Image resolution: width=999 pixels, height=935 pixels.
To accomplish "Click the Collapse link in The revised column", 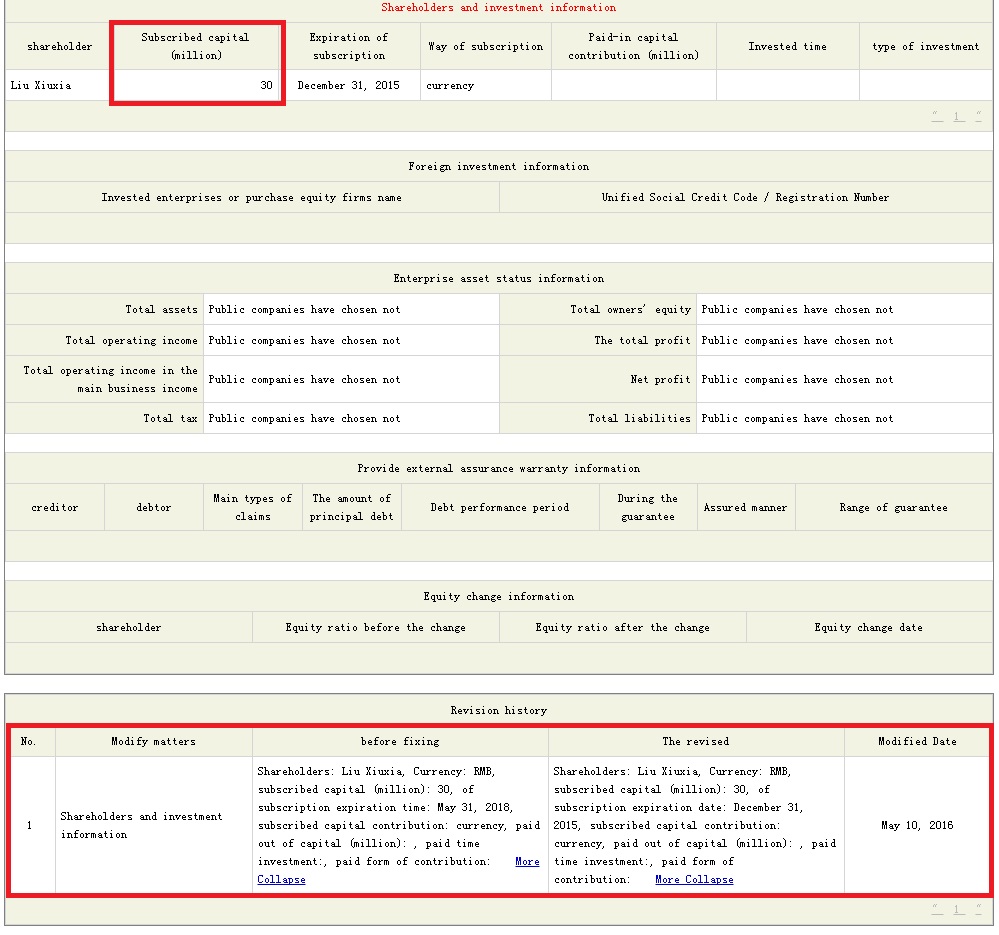I will pyautogui.click(x=709, y=879).
